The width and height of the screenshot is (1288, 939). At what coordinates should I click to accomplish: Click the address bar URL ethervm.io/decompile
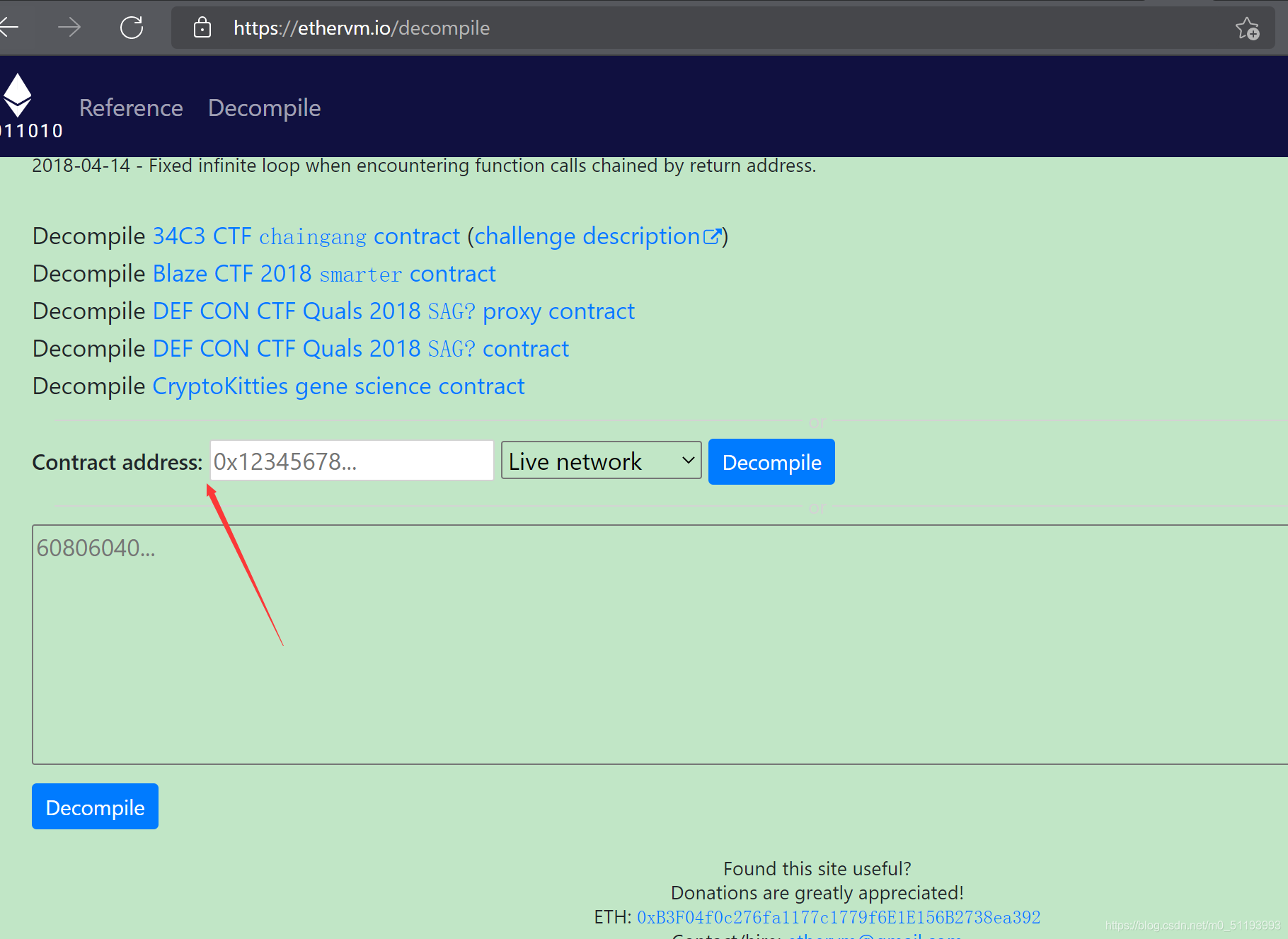pos(362,28)
